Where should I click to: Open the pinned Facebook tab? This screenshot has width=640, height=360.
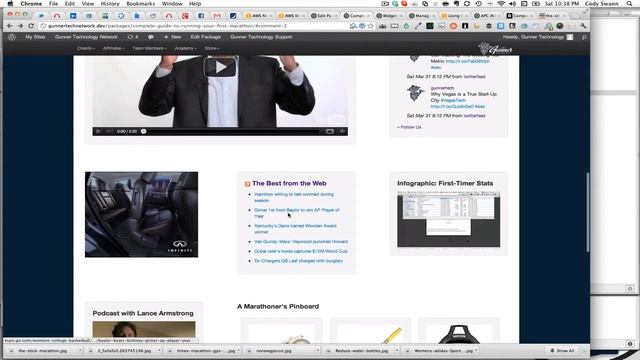(201, 16)
